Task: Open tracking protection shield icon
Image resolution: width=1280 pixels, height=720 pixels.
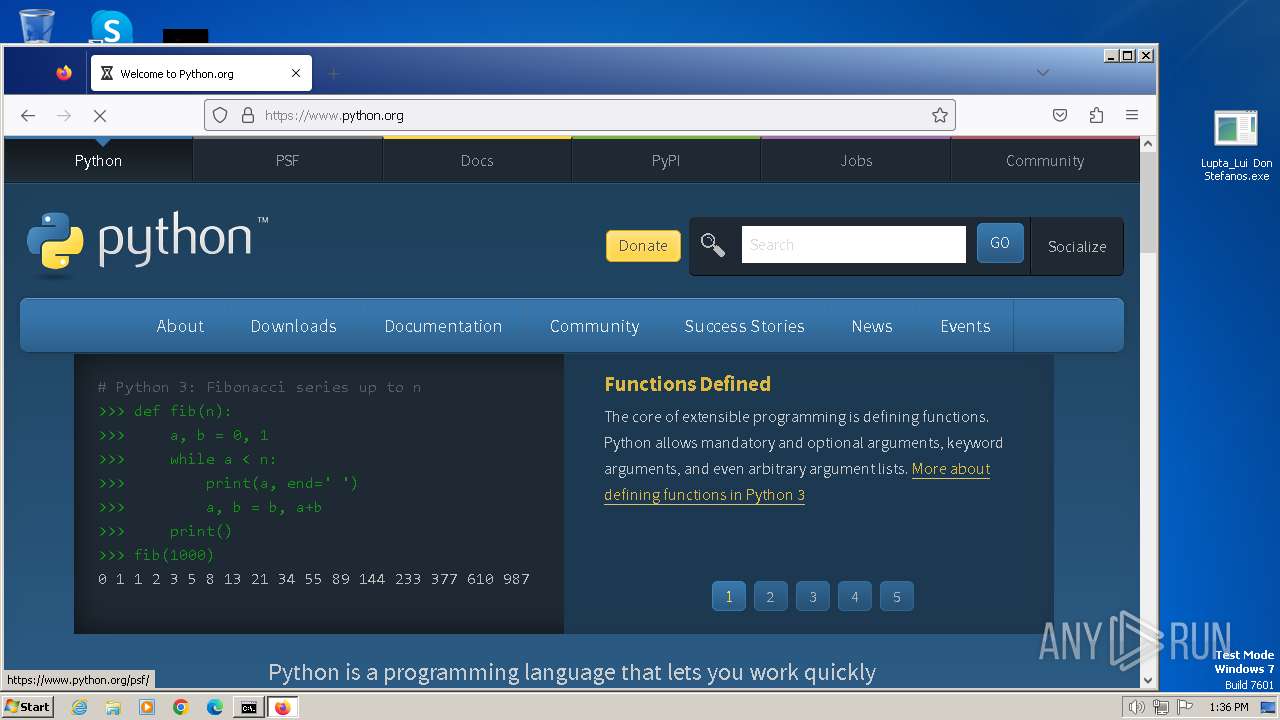Action: 220,115
